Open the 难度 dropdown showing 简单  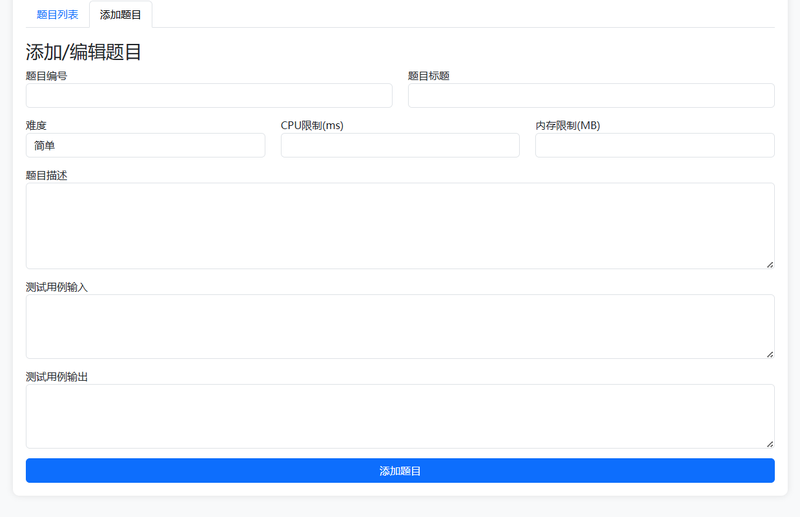point(145,145)
